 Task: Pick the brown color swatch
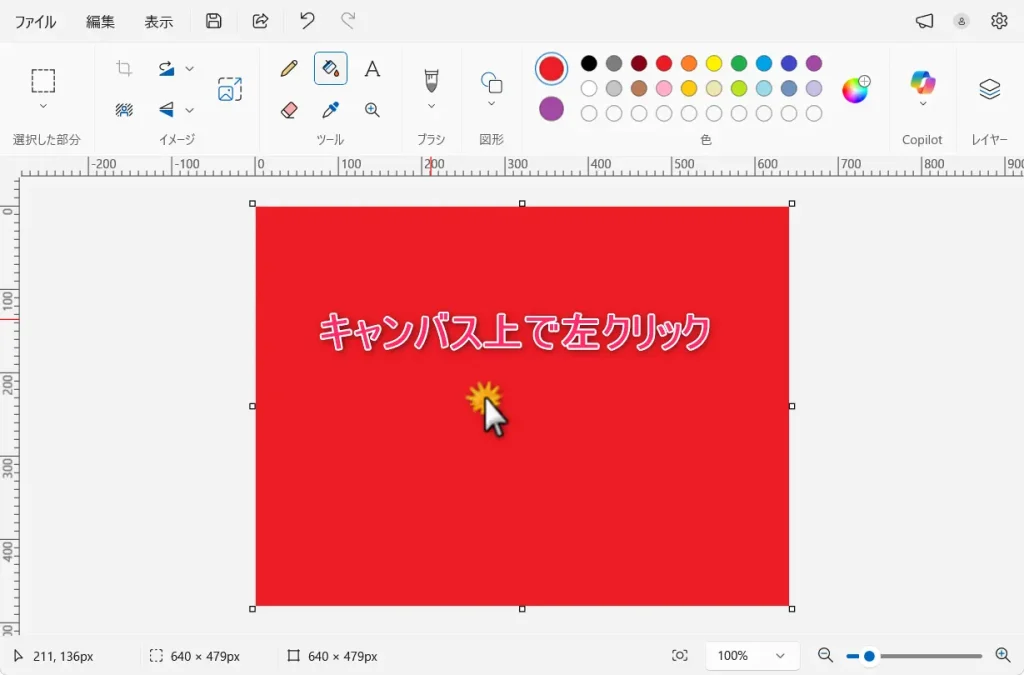click(x=639, y=88)
